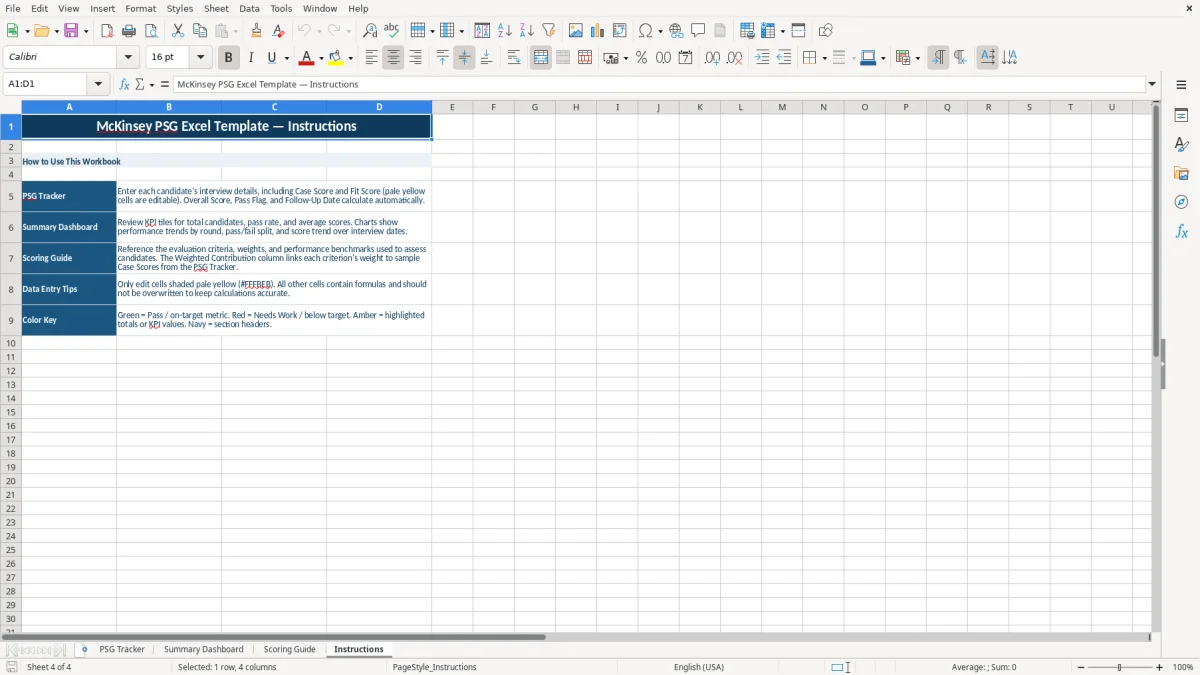Insert Image icon
1200x675 pixels.
(576, 31)
